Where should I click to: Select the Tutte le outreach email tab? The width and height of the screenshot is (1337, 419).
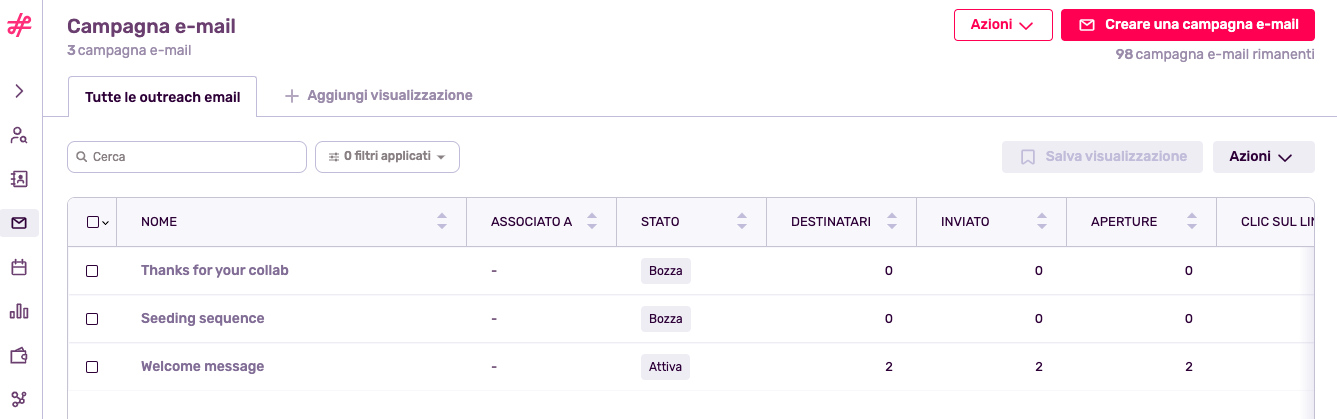coord(163,97)
